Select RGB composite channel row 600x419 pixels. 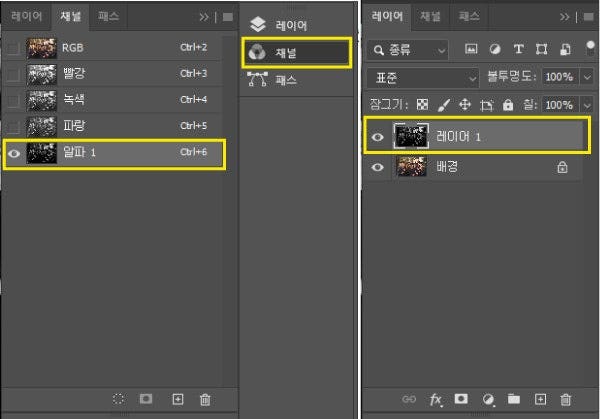tap(112, 48)
